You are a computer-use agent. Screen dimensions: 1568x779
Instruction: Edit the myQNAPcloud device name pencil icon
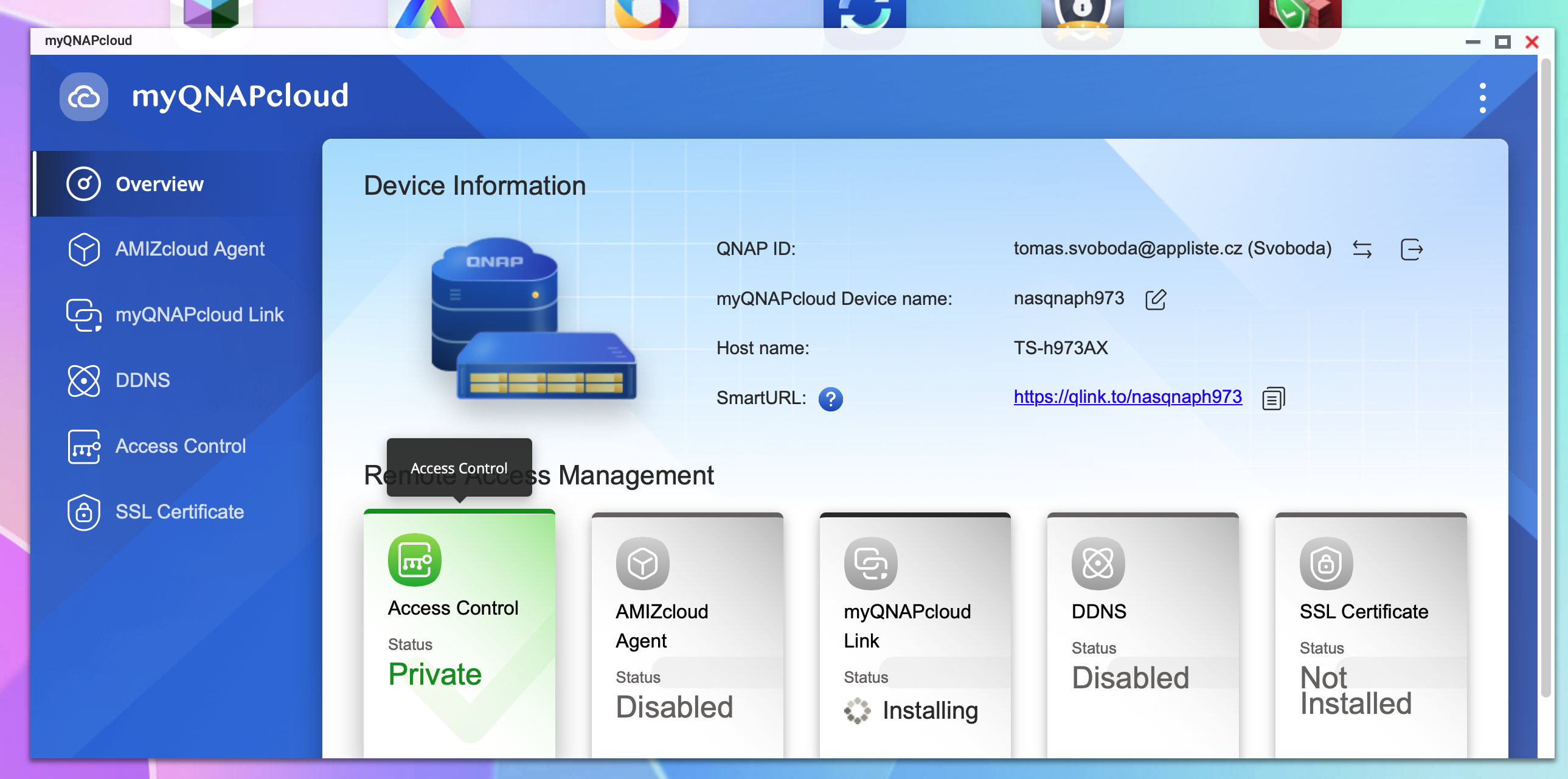coord(1154,299)
